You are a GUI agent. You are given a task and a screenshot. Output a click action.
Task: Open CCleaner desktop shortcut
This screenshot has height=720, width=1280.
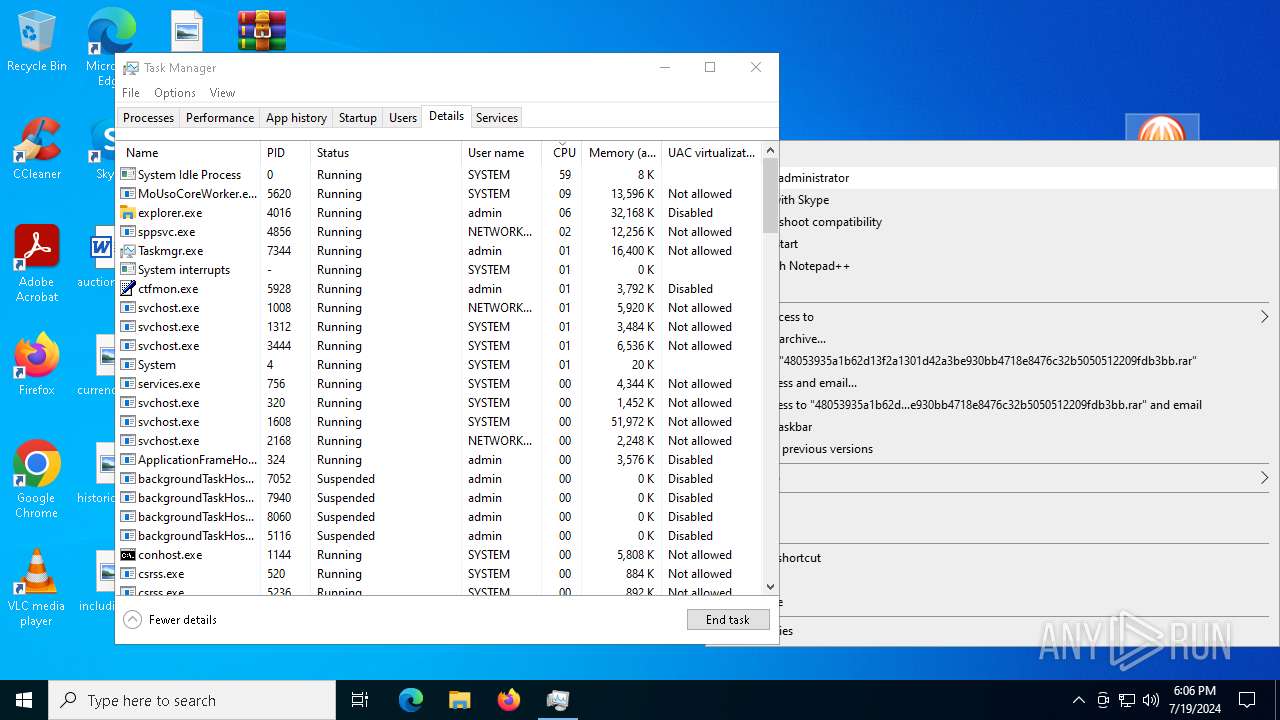click(x=37, y=150)
